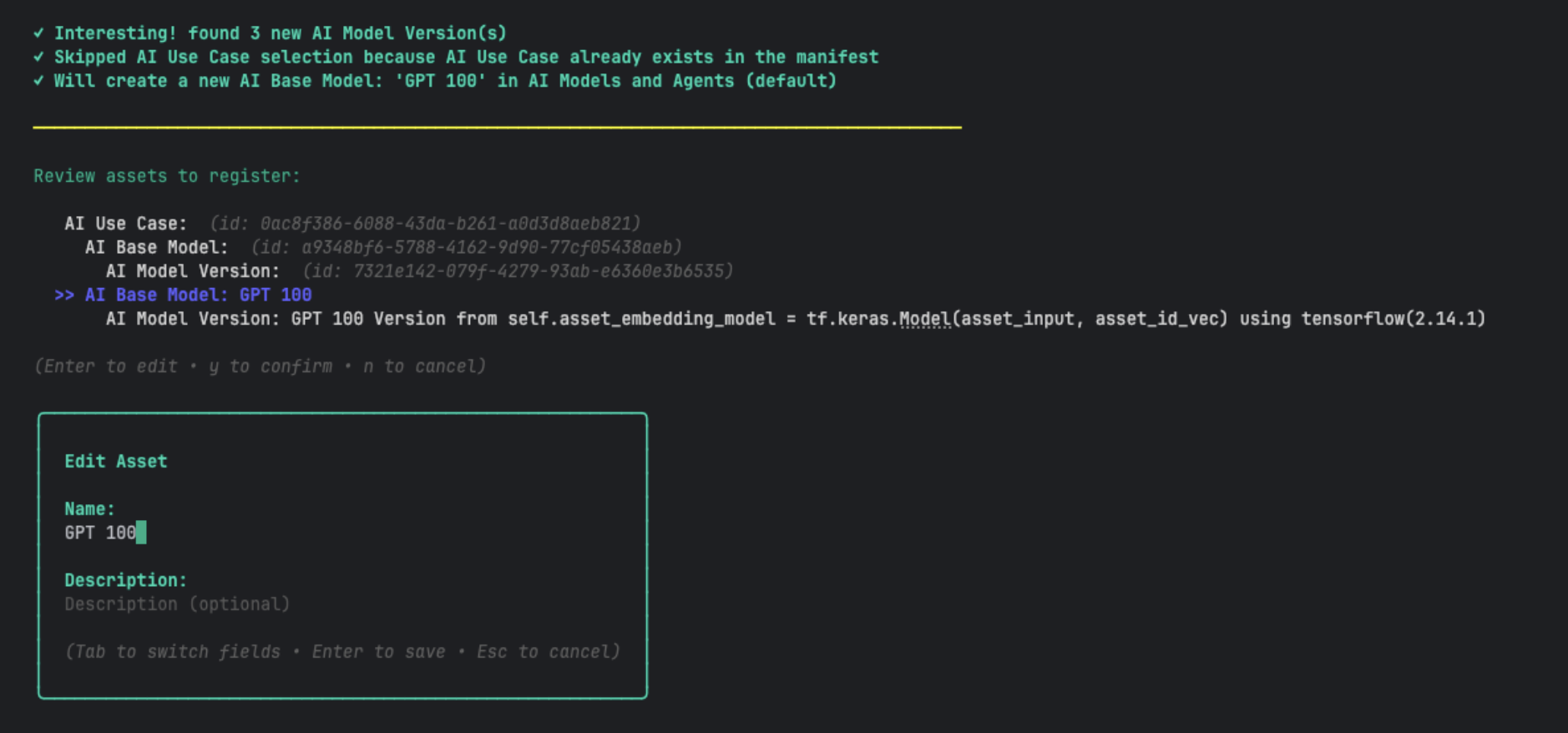Viewport: 1568px width, 733px height.
Task: Focus the Name field containing GPT 100
Action: tap(100, 533)
